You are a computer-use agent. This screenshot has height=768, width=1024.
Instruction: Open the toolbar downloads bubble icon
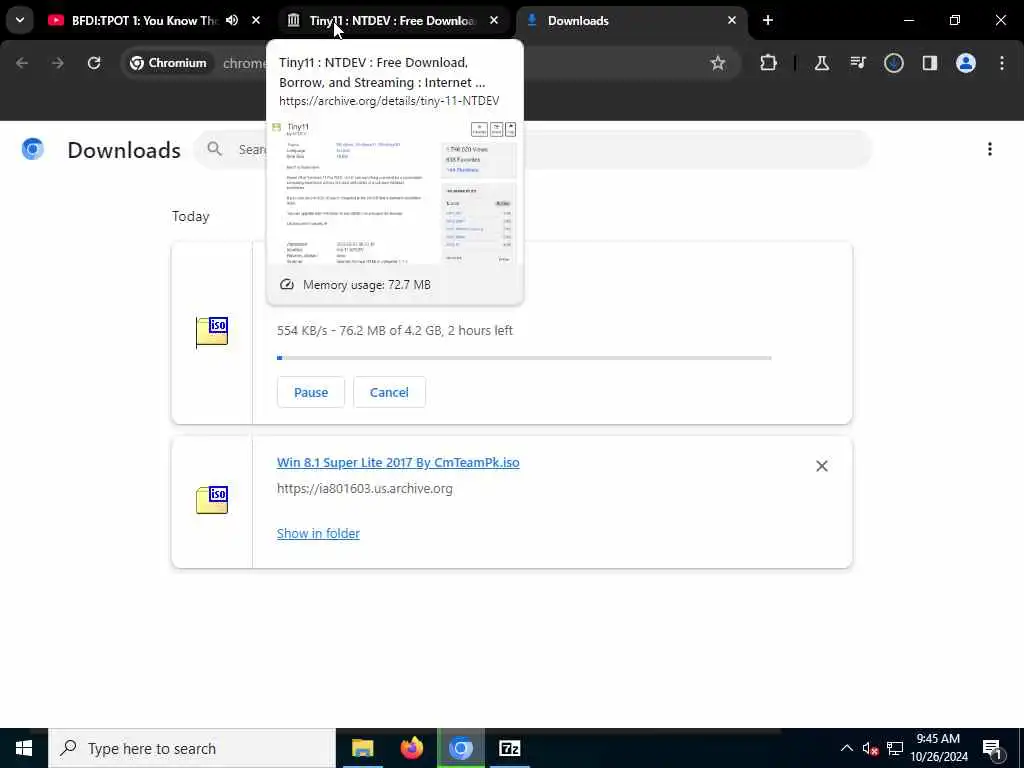click(x=894, y=63)
